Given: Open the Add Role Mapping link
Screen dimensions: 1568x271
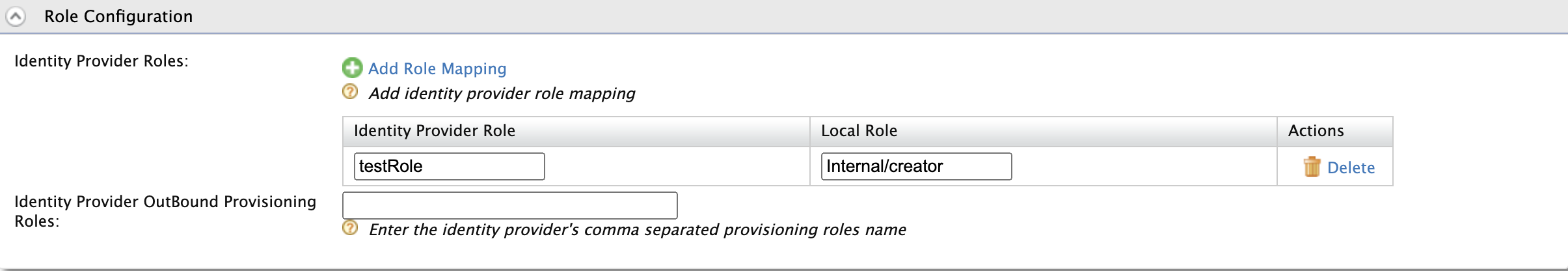Looking at the screenshot, I should 437,68.
